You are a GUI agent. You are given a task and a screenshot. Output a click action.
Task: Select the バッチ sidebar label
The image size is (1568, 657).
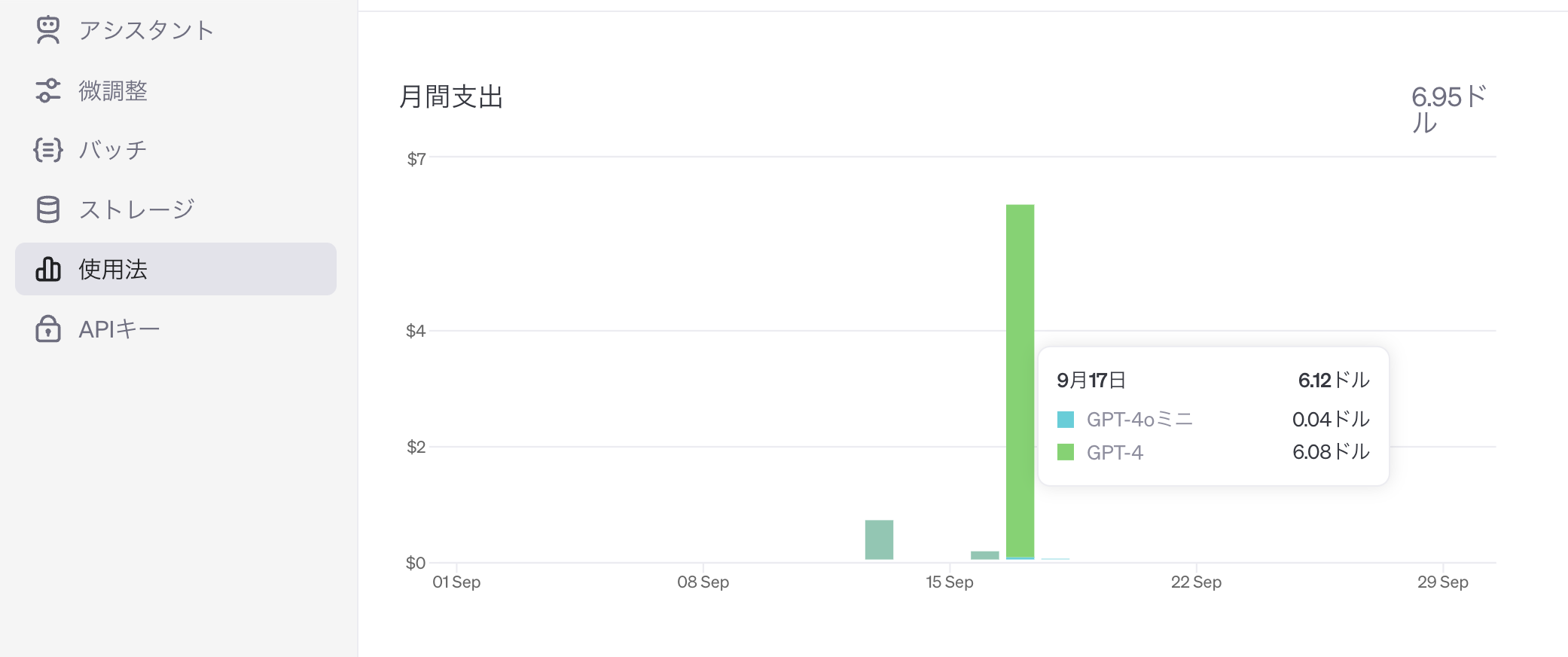point(113,150)
